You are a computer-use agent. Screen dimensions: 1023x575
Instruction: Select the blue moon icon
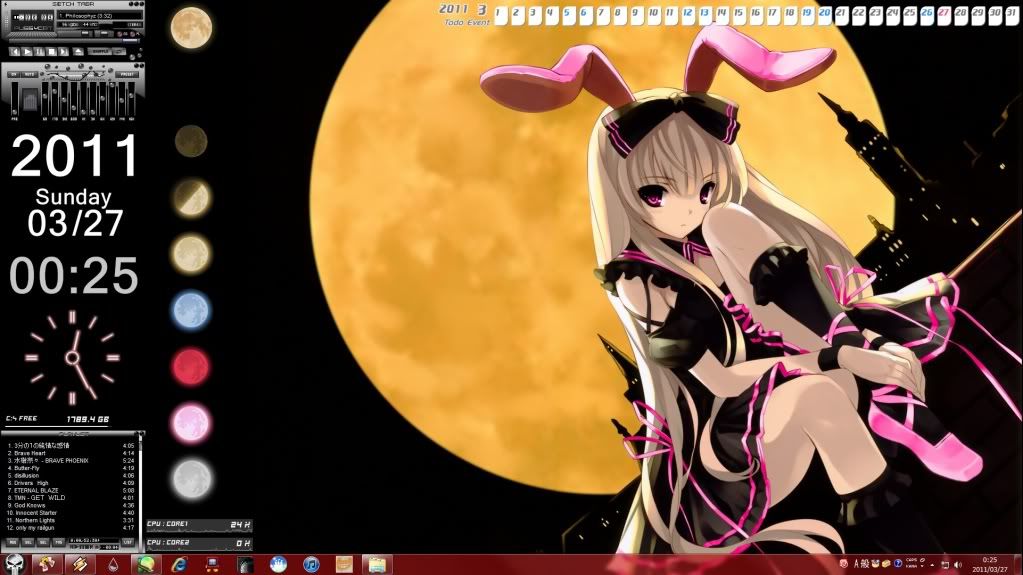[191, 310]
